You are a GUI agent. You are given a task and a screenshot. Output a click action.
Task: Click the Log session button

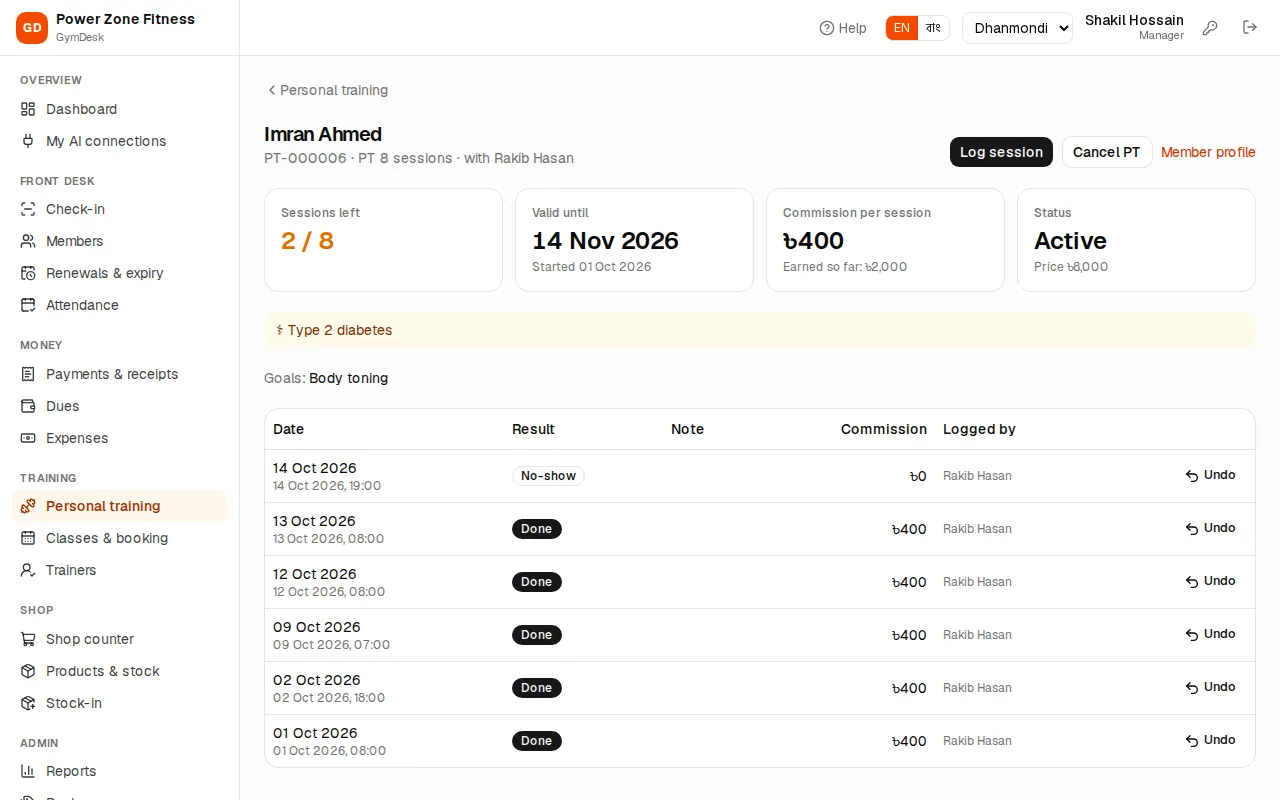1001,152
